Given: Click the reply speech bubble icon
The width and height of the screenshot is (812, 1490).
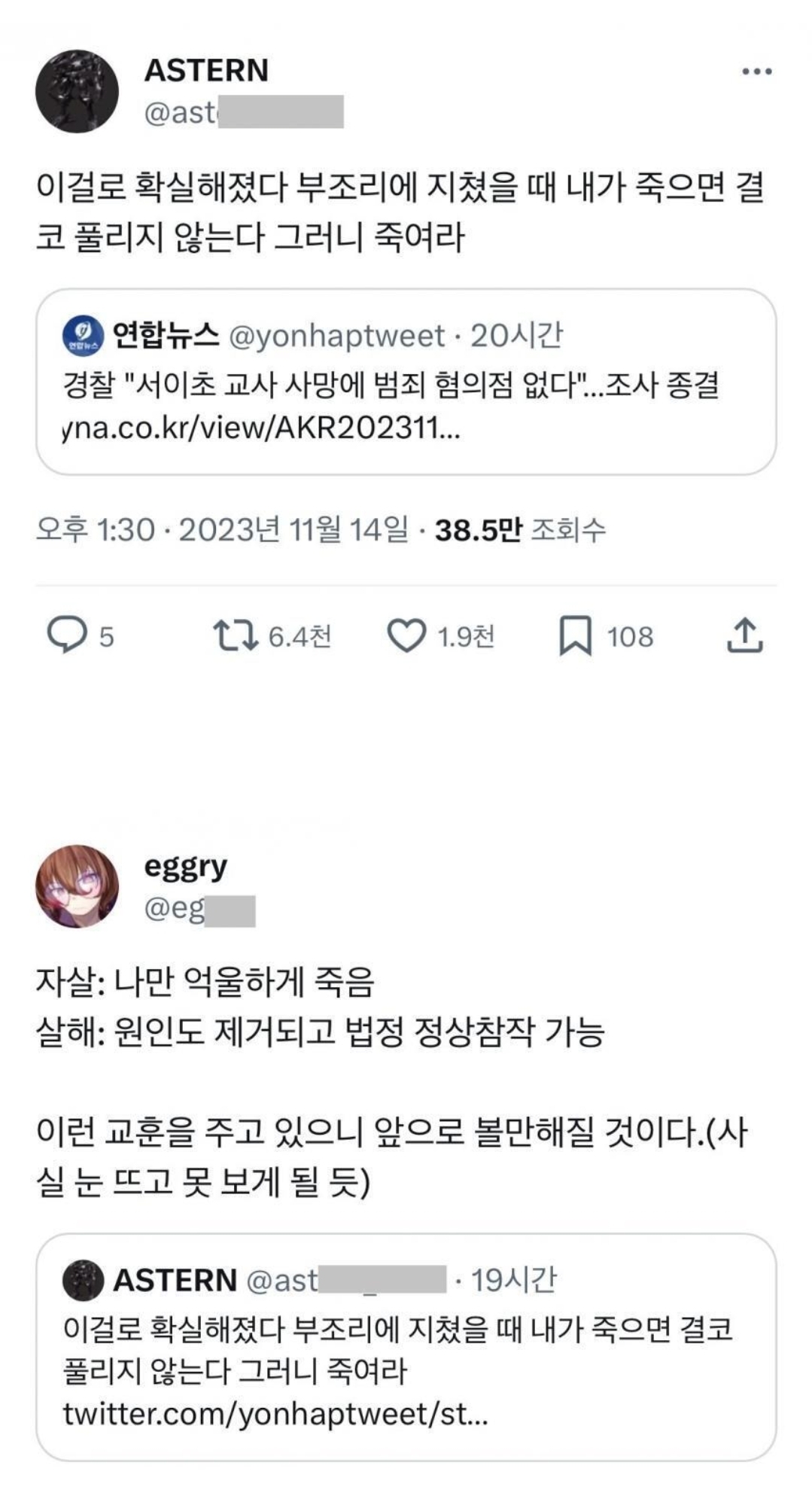Looking at the screenshot, I should click(66, 635).
